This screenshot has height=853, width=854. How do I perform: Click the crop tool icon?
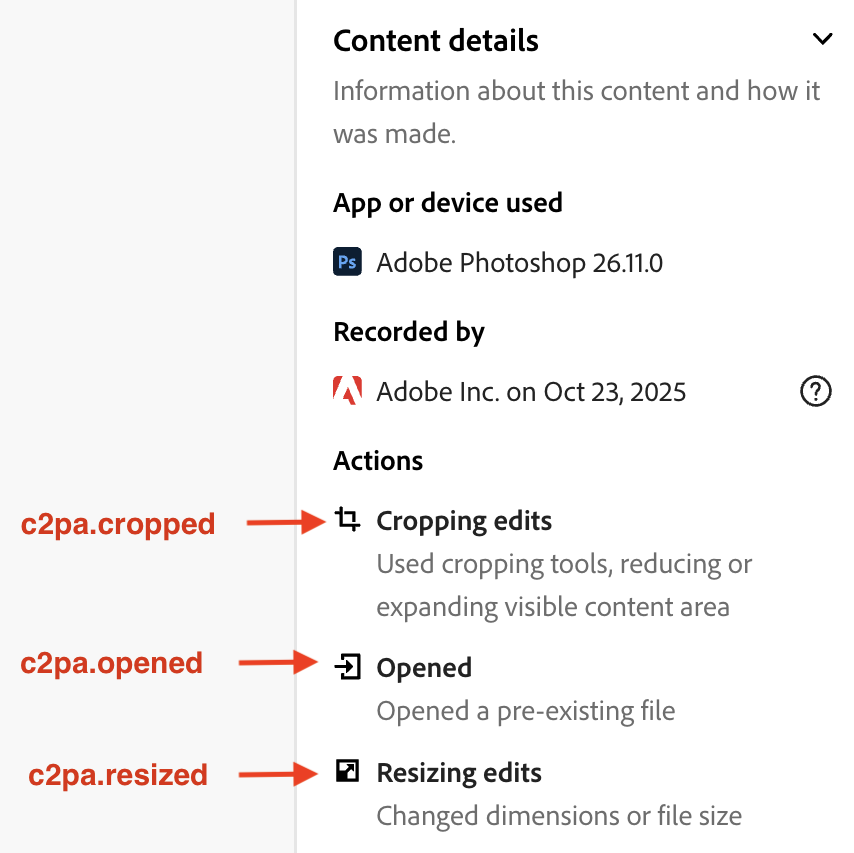[x=347, y=520]
